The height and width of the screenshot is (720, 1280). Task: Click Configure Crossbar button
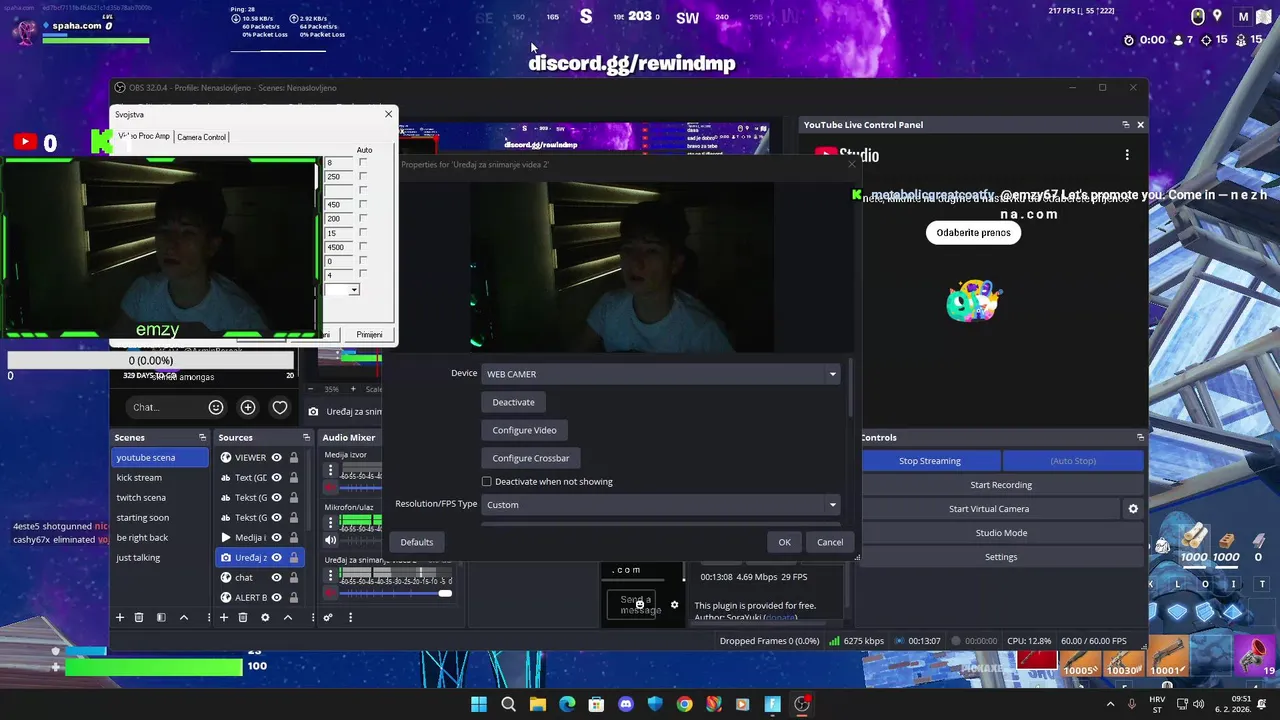coord(530,458)
